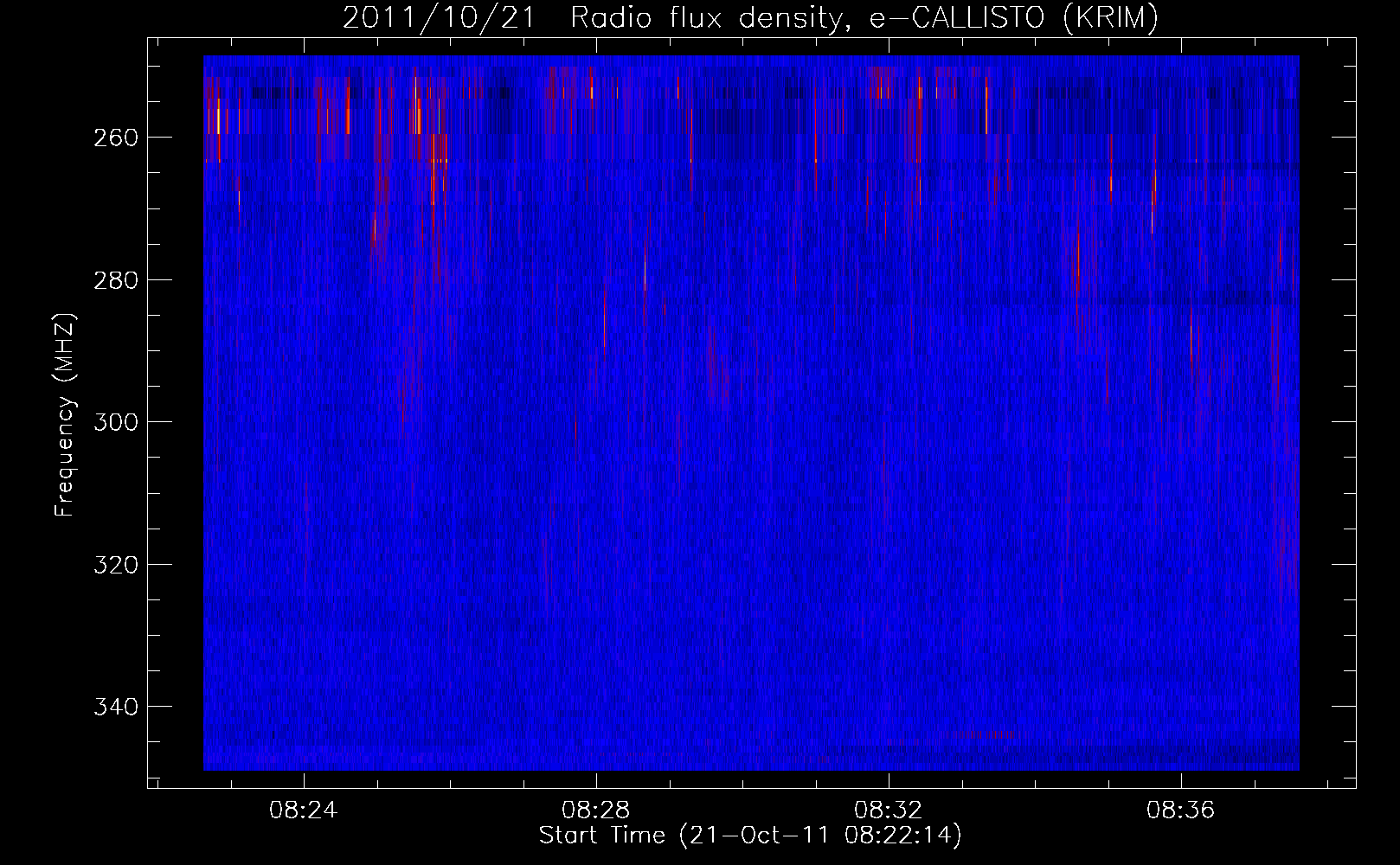Click the 08:28 time tick label

tap(596, 811)
